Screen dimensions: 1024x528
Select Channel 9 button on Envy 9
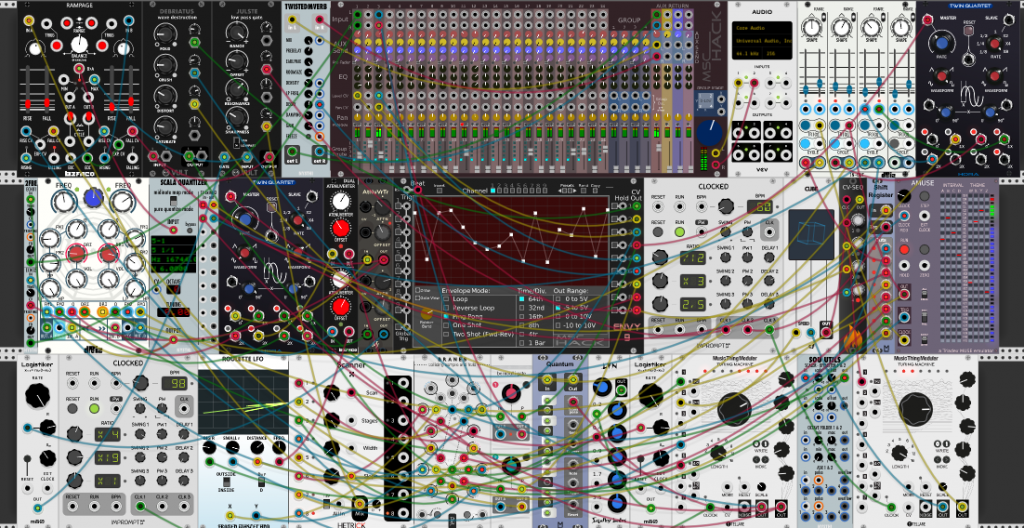click(543, 191)
